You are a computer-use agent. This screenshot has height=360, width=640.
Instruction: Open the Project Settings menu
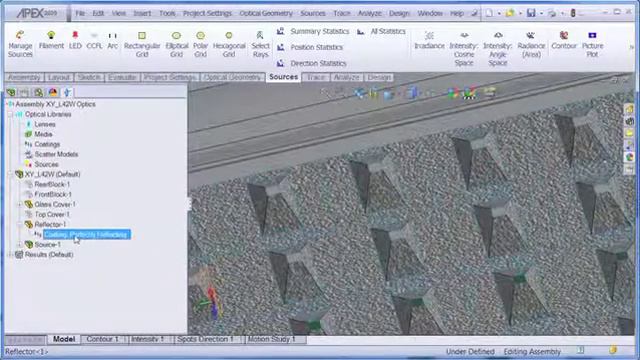tap(207, 13)
